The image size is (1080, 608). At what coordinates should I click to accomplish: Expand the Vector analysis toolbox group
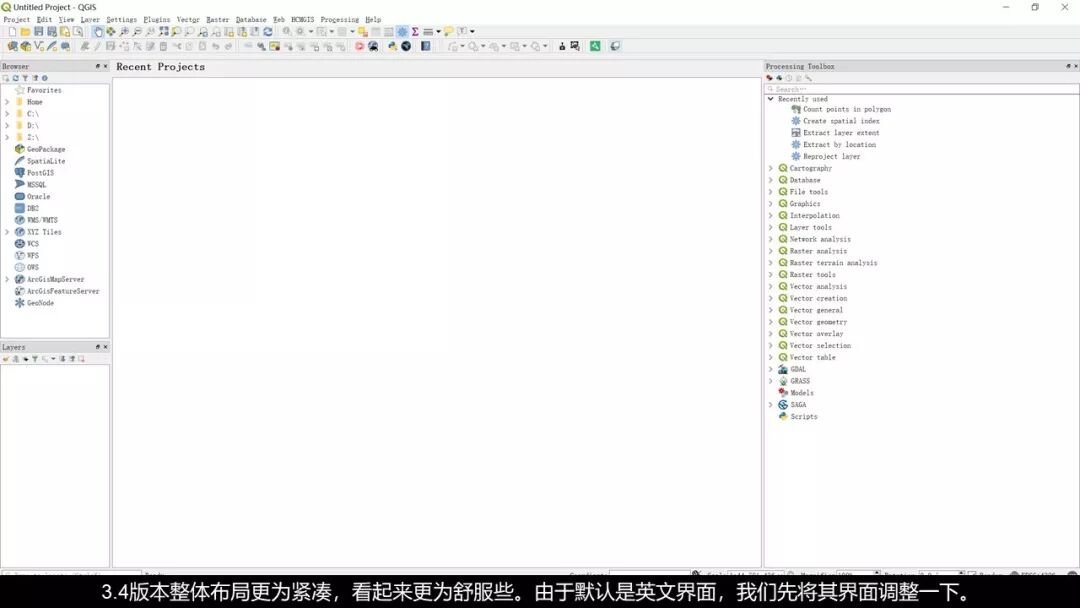[771, 286]
